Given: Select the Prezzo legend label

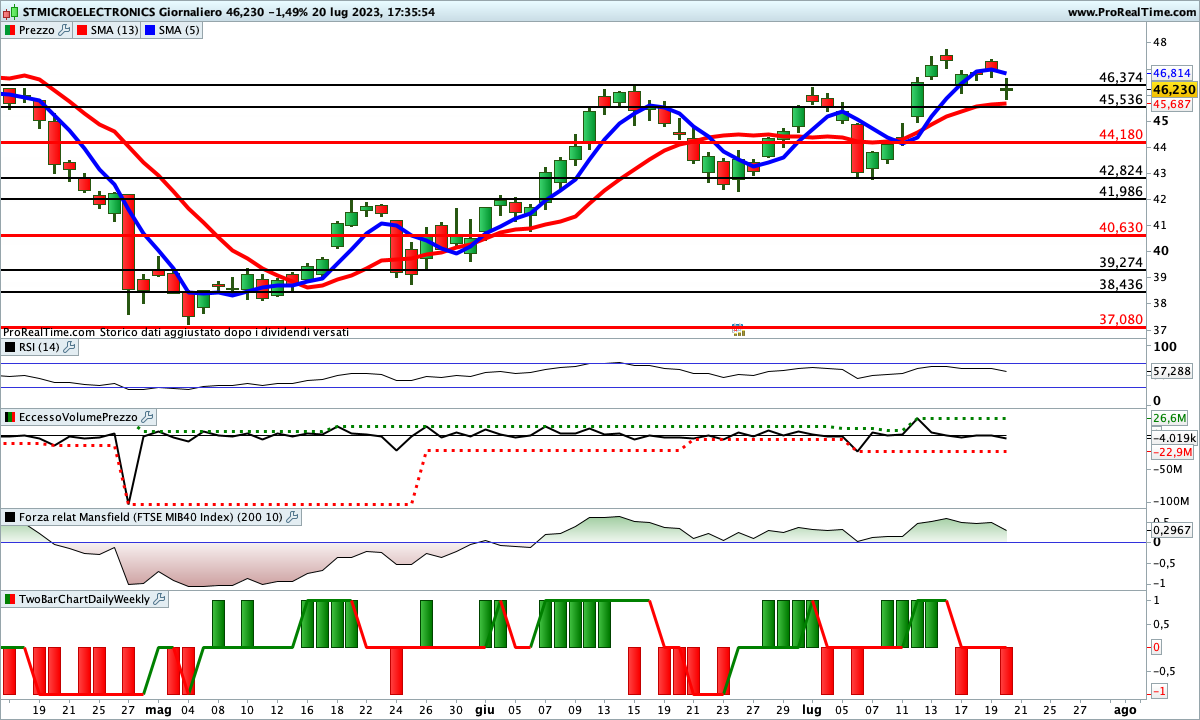Looking at the screenshot, I should [37, 30].
